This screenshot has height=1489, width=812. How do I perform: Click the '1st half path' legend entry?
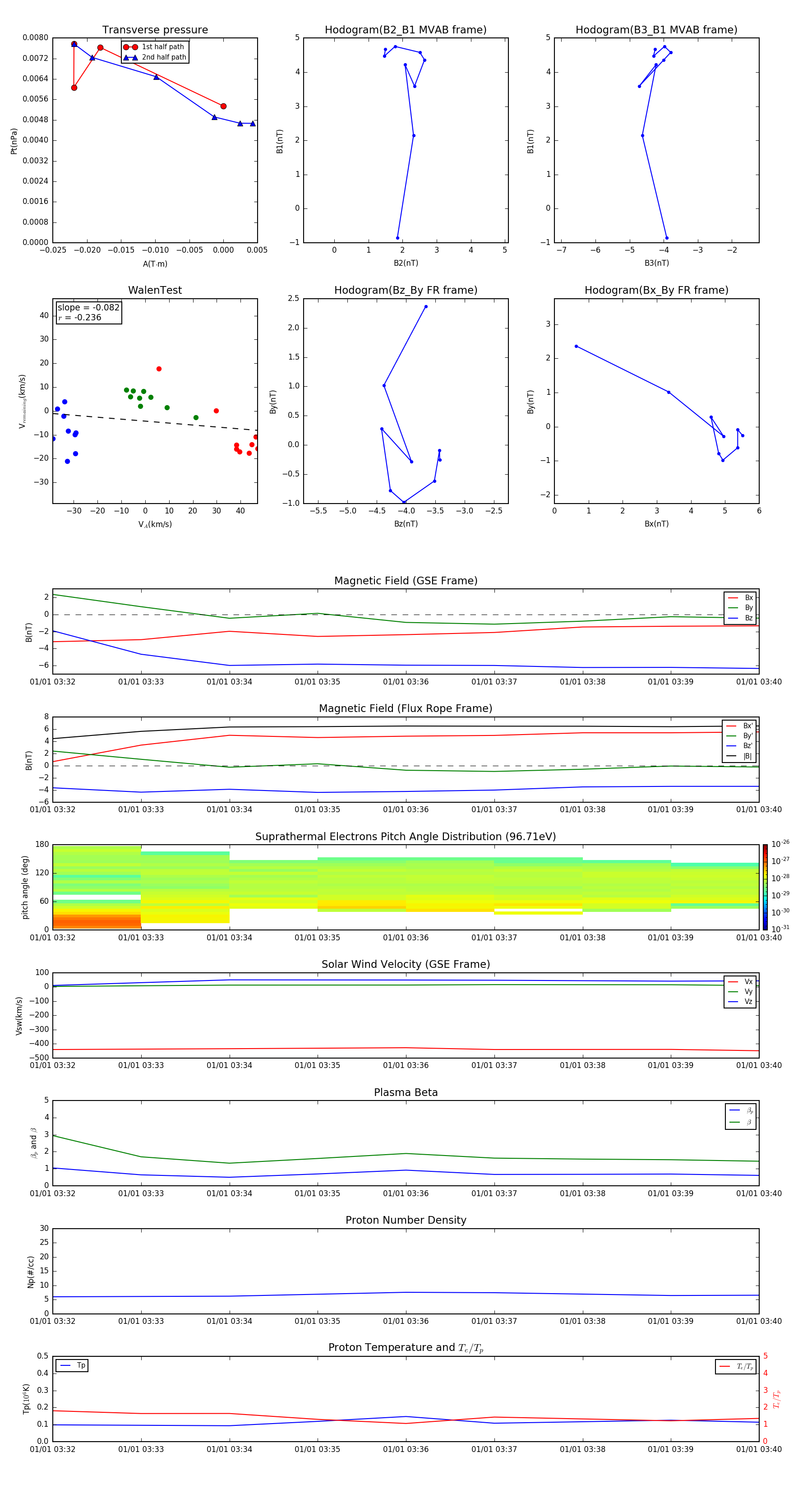[x=154, y=47]
